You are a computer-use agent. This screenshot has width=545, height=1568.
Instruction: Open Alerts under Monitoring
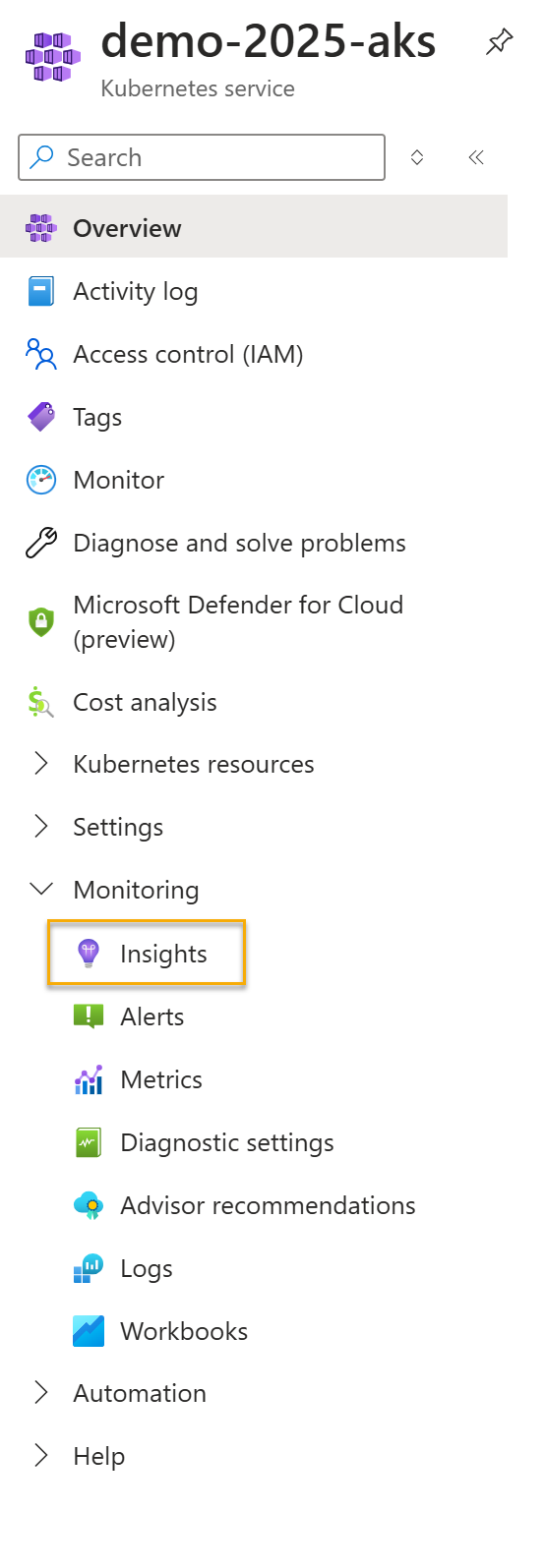point(152,1016)
